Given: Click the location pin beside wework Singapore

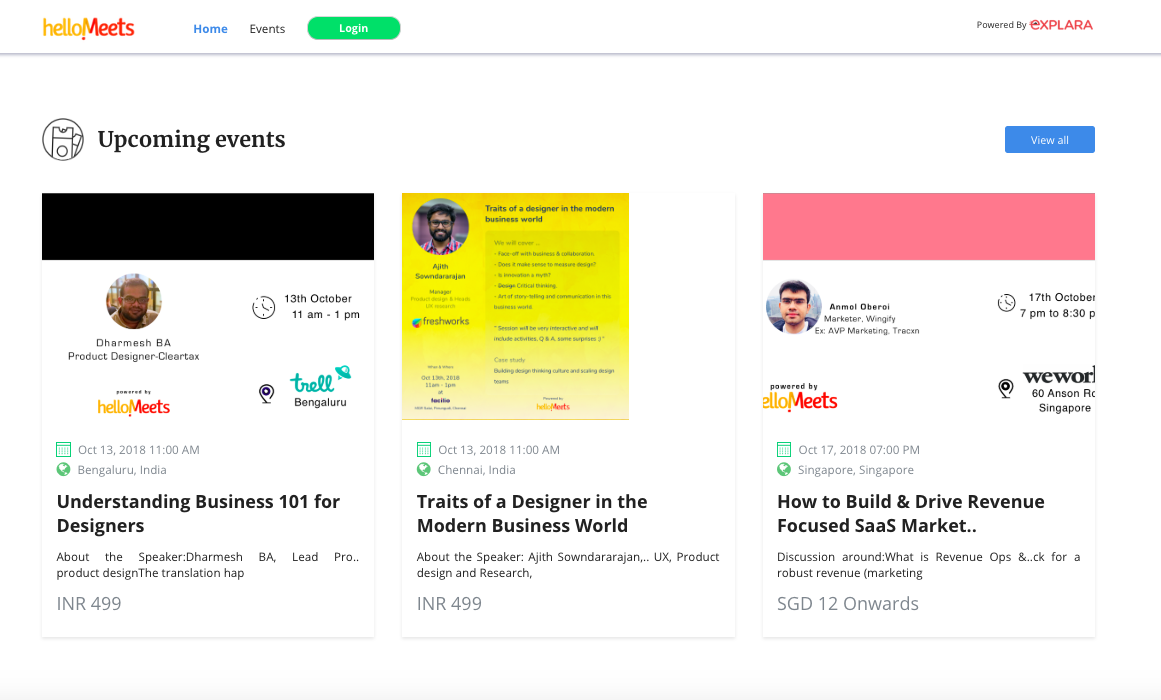Looking at the screenshot, I should 1006,388.
